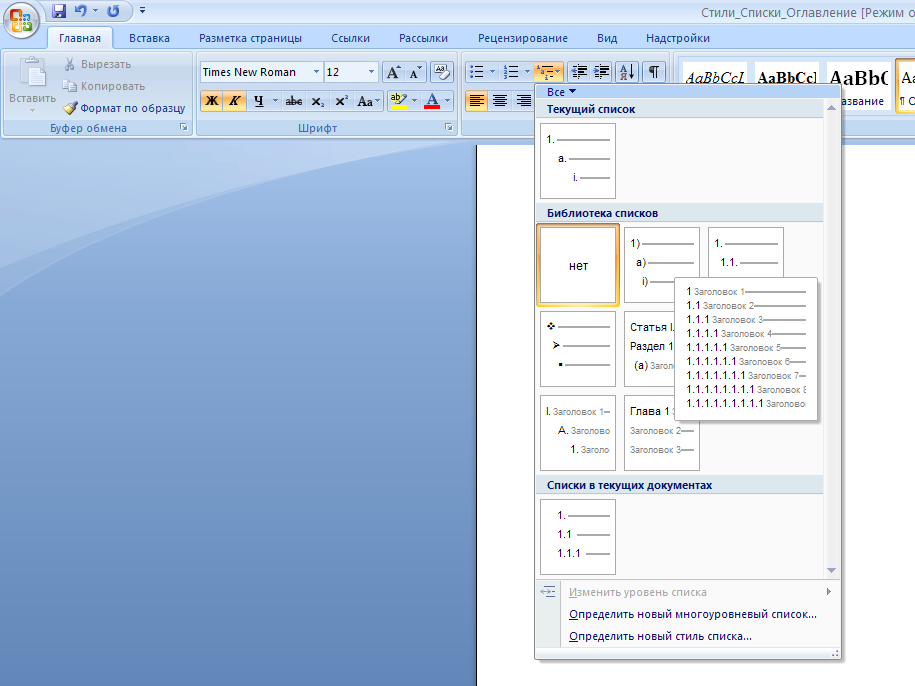Click Cut (Вырезать)
The width and height of the screenshot is (915, 686).
(97, 64)
